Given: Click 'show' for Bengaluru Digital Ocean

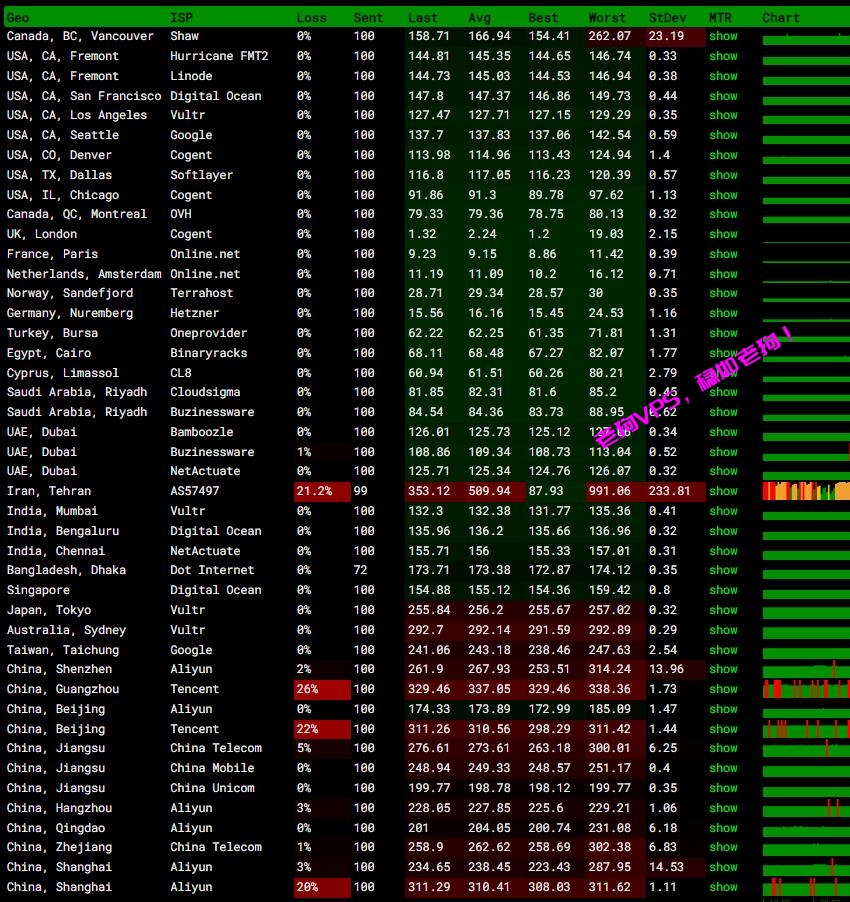Looking at the screenshot, I should pos(723,531).
